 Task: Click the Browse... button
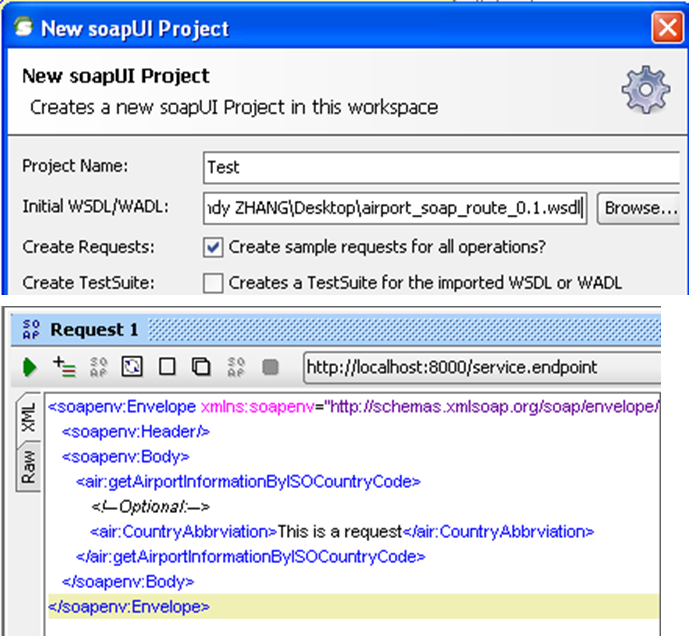point(640,208)
